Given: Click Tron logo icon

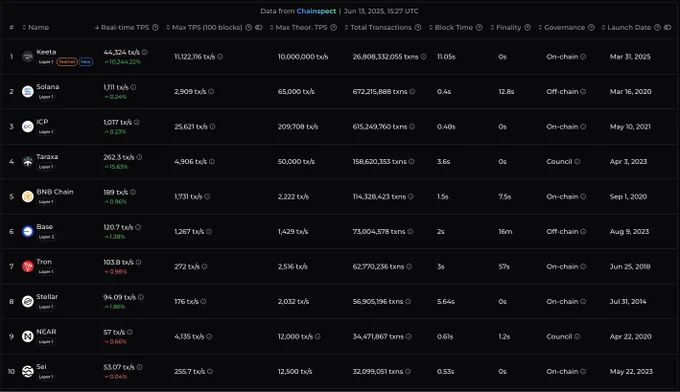Looking at the screenshot, I should [28, 266].
